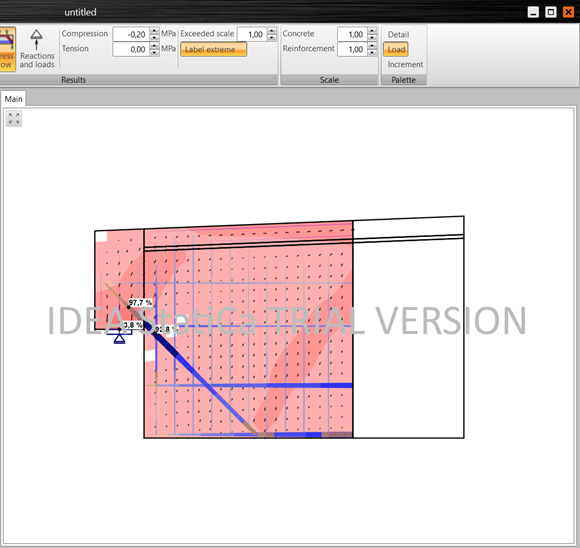Increase the Exceeded scale value
This screenshot has width=580, height=548.
tap(272, 31)
